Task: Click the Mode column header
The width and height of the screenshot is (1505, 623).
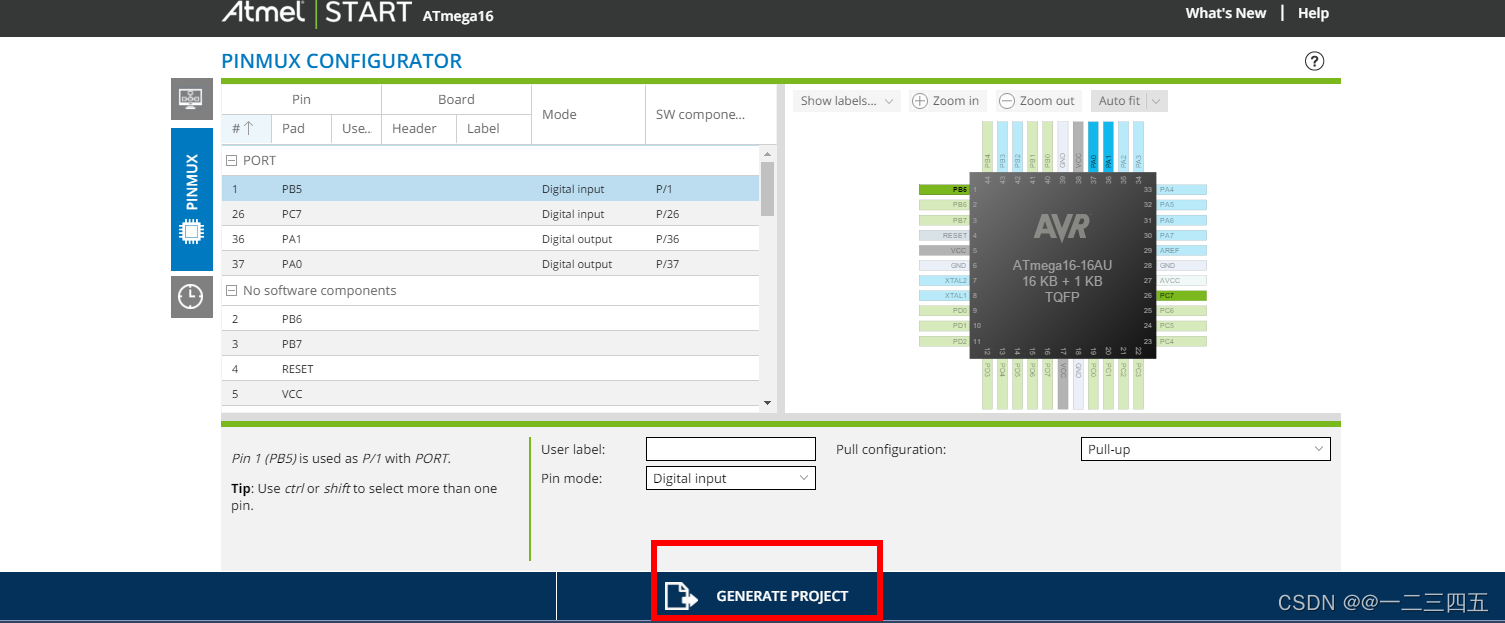Action: click(588, 114)
